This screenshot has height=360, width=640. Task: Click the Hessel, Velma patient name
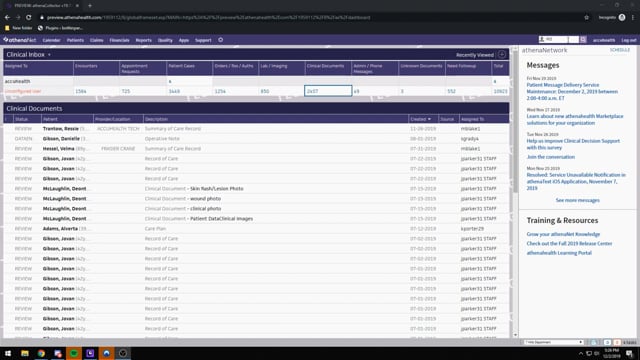click(x=58, y=149)
